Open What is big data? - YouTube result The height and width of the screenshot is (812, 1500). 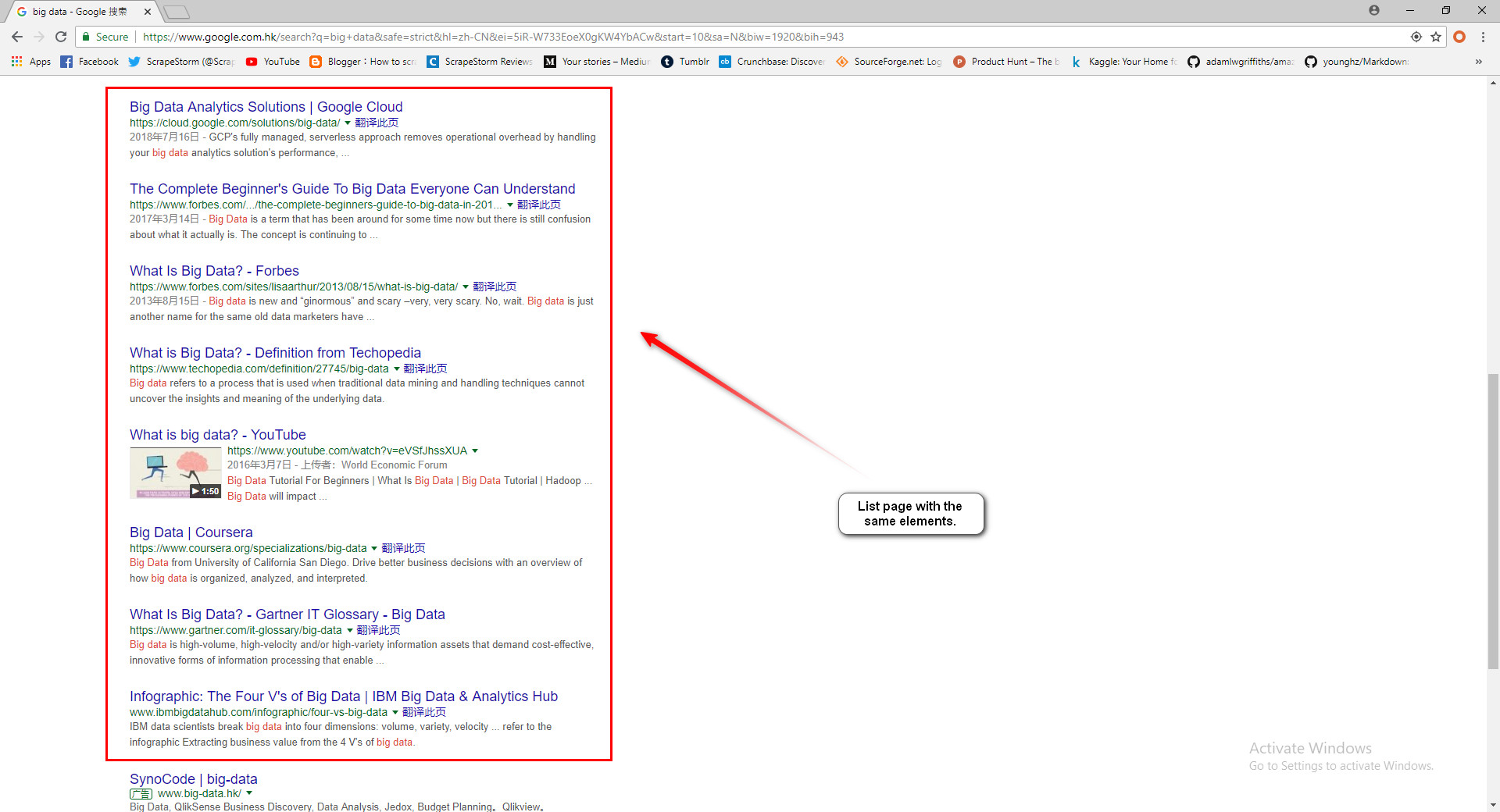tap(217, 435)
